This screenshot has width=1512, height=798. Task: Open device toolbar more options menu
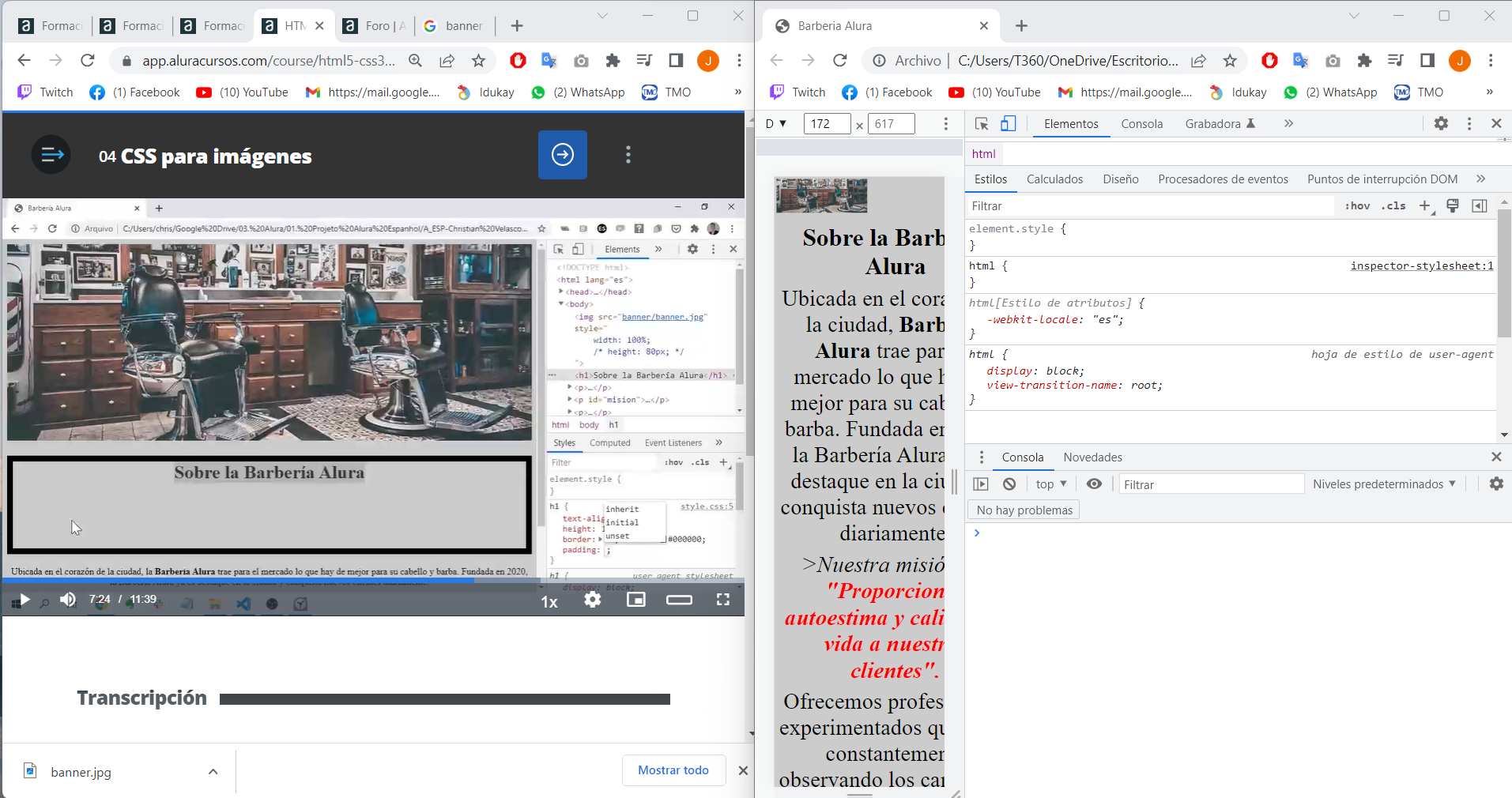(x=945, y=124)
